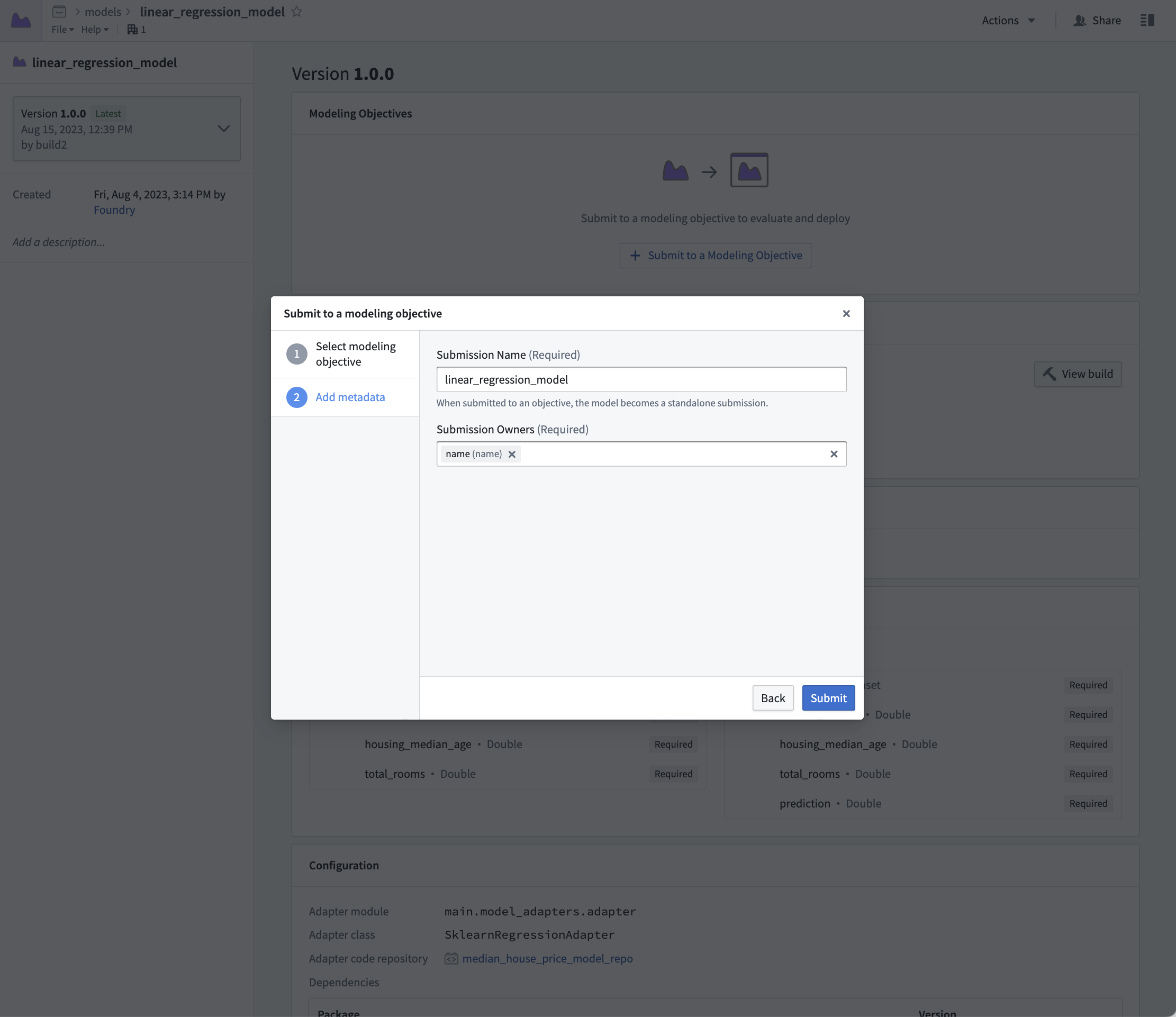Clear all submission owners
Viewport: 1176px width, 1017px height.
[834, 454]
